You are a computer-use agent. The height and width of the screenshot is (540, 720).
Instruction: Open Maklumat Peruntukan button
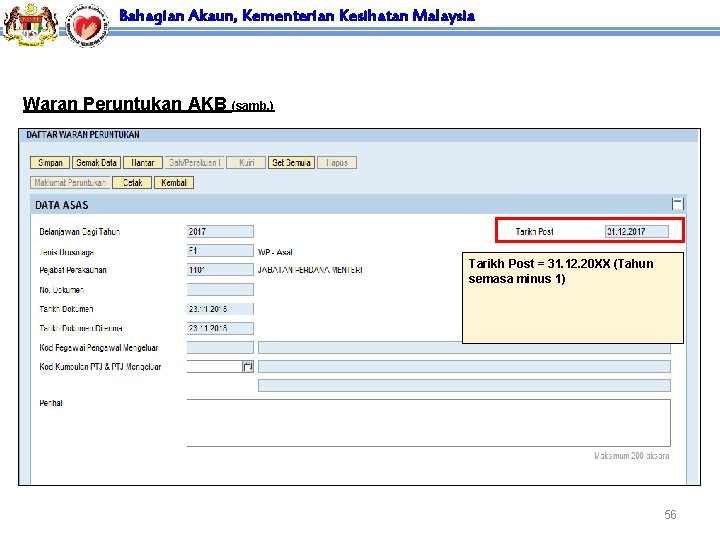pyautogui.click(x=70, y=183)
